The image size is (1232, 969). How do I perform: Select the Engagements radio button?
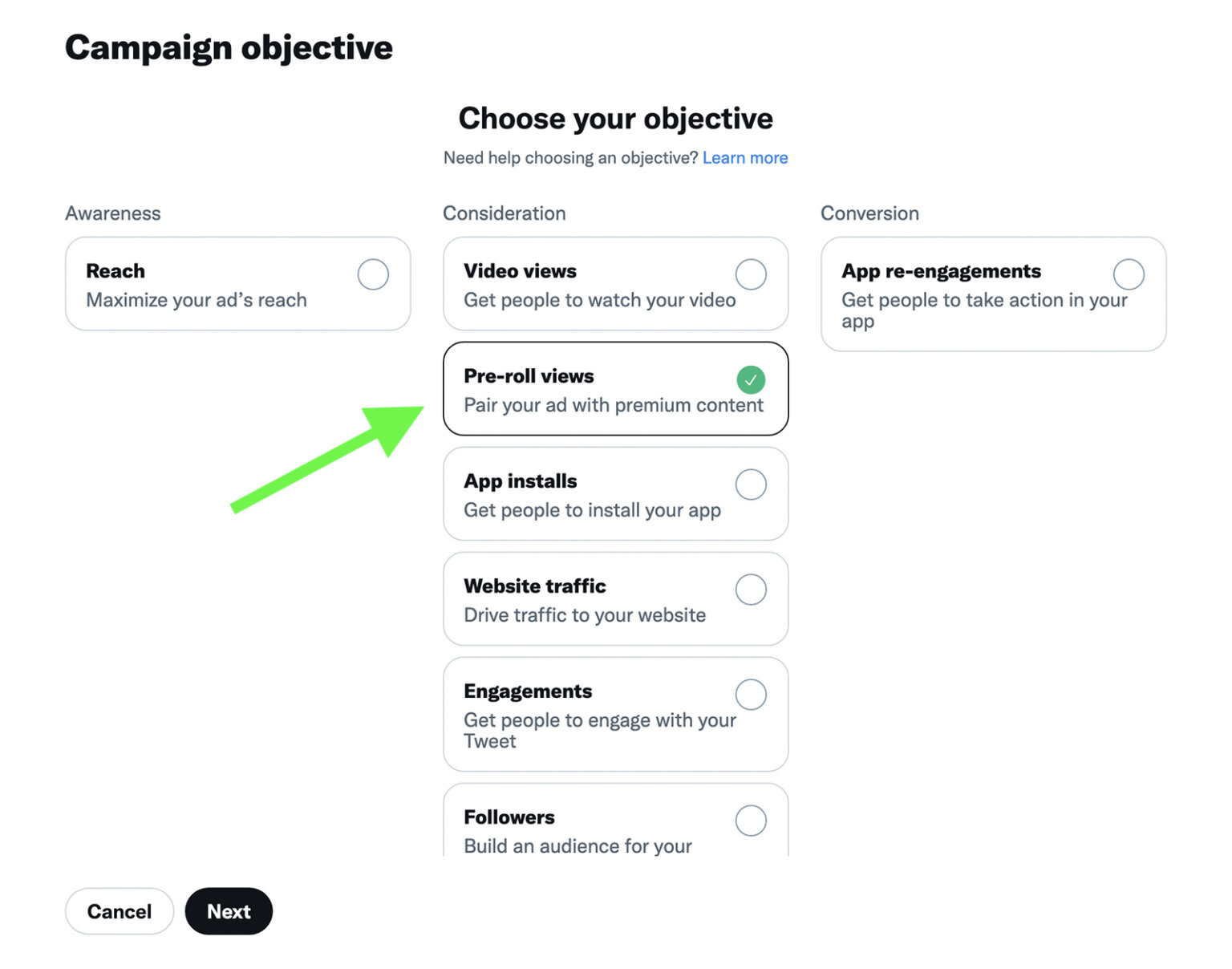pyautogui.click(x=751, y=694)
